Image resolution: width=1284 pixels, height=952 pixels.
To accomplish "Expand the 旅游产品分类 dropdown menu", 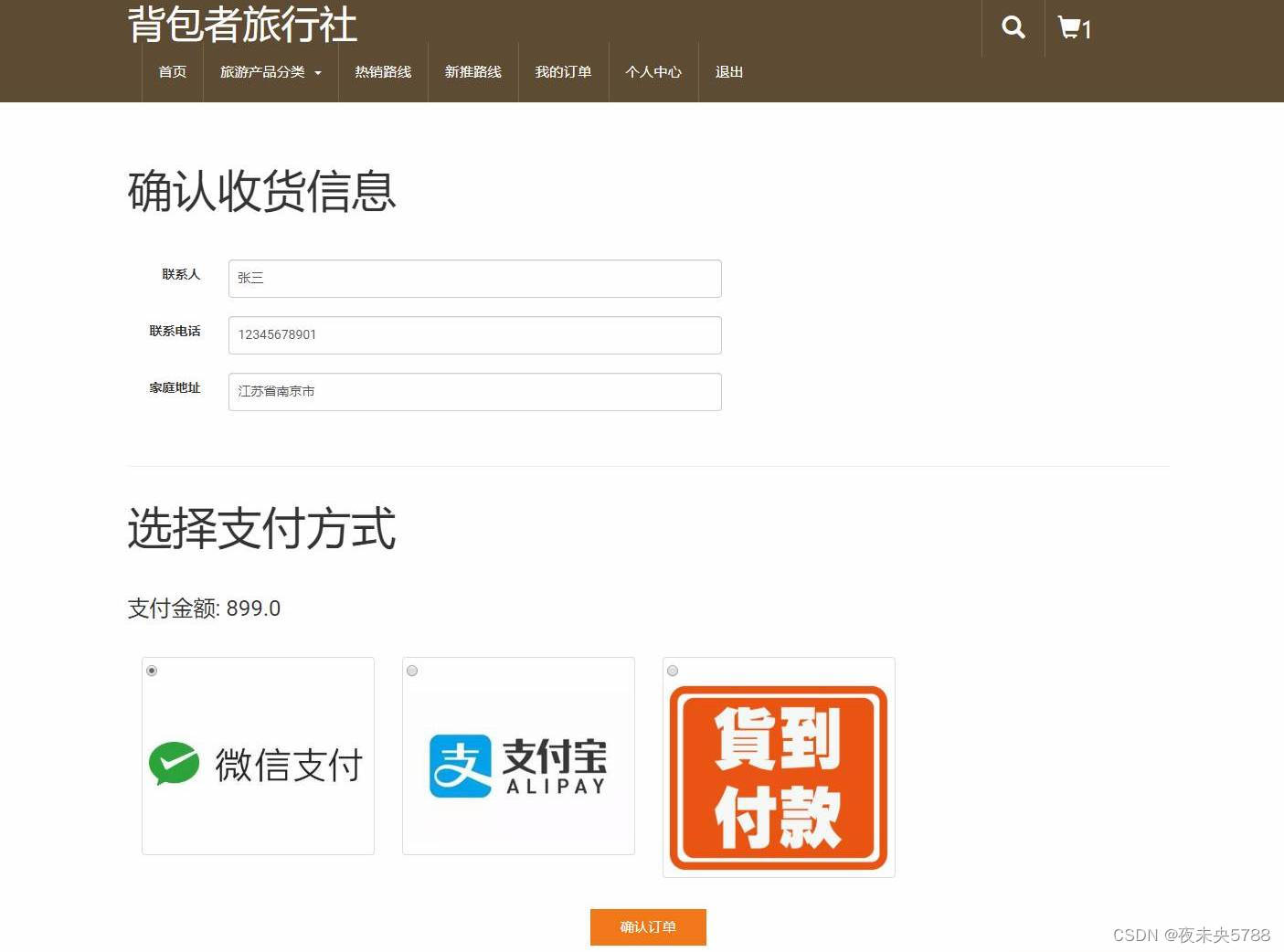I will pyautogui.click(x=271, y=72).
